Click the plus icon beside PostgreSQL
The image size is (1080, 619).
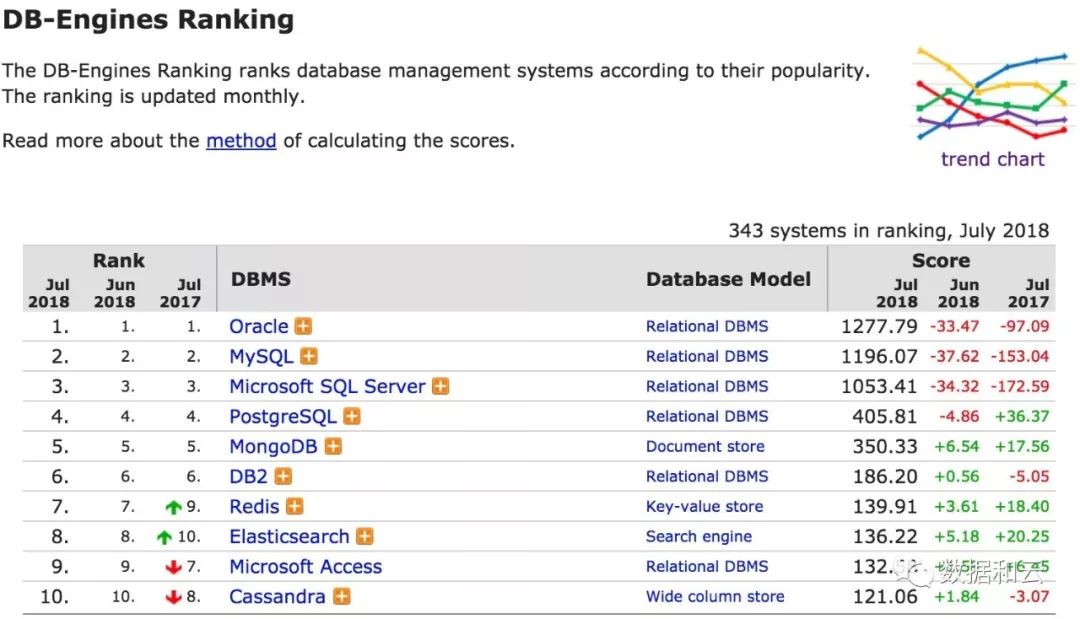pos(352,416)
